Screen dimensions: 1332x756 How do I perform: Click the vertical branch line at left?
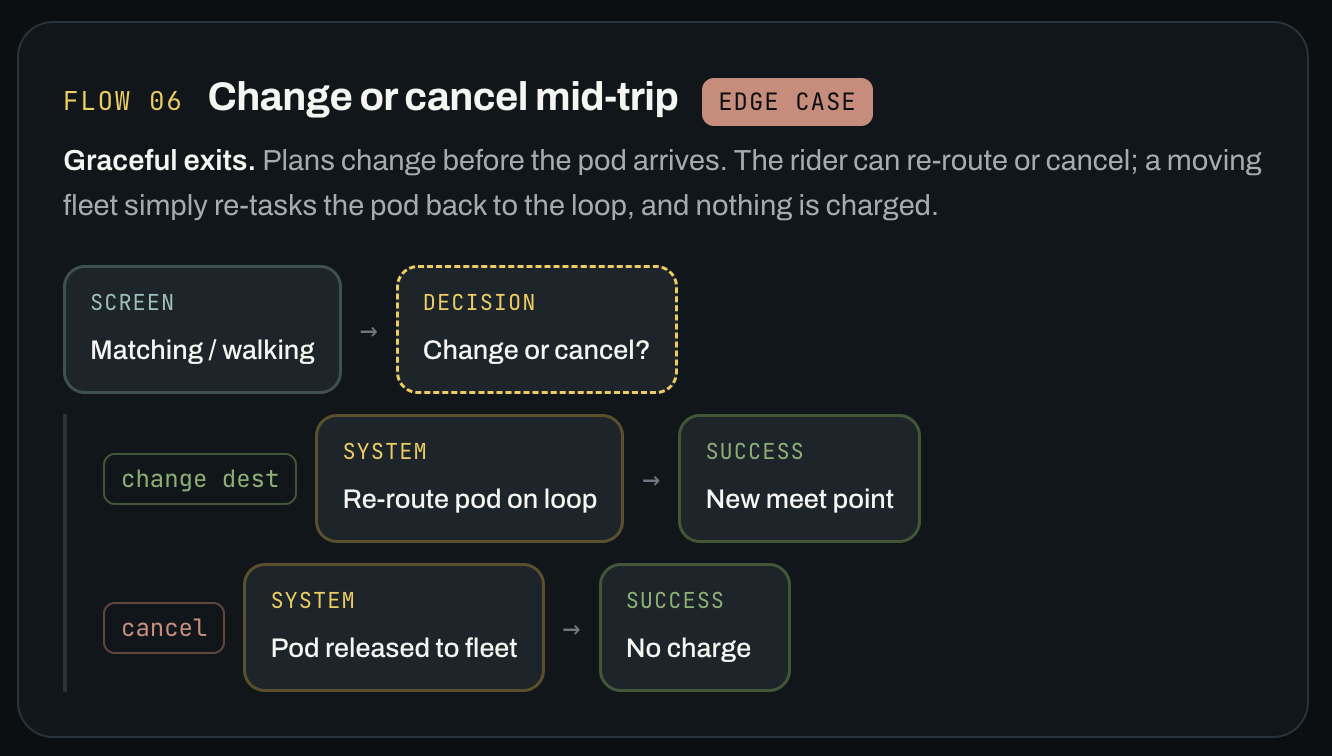(65, 553)
